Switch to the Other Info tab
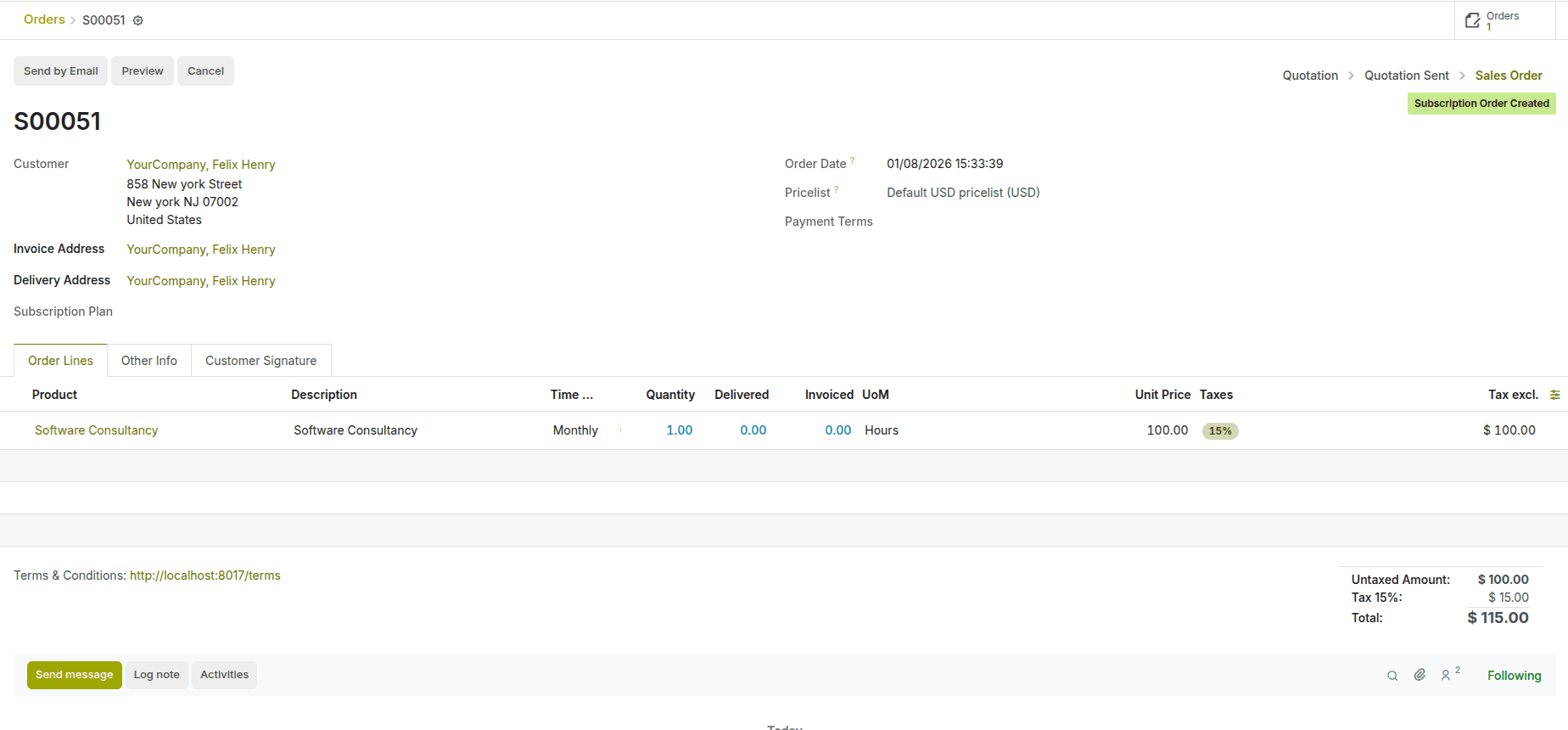 point(149,361)
